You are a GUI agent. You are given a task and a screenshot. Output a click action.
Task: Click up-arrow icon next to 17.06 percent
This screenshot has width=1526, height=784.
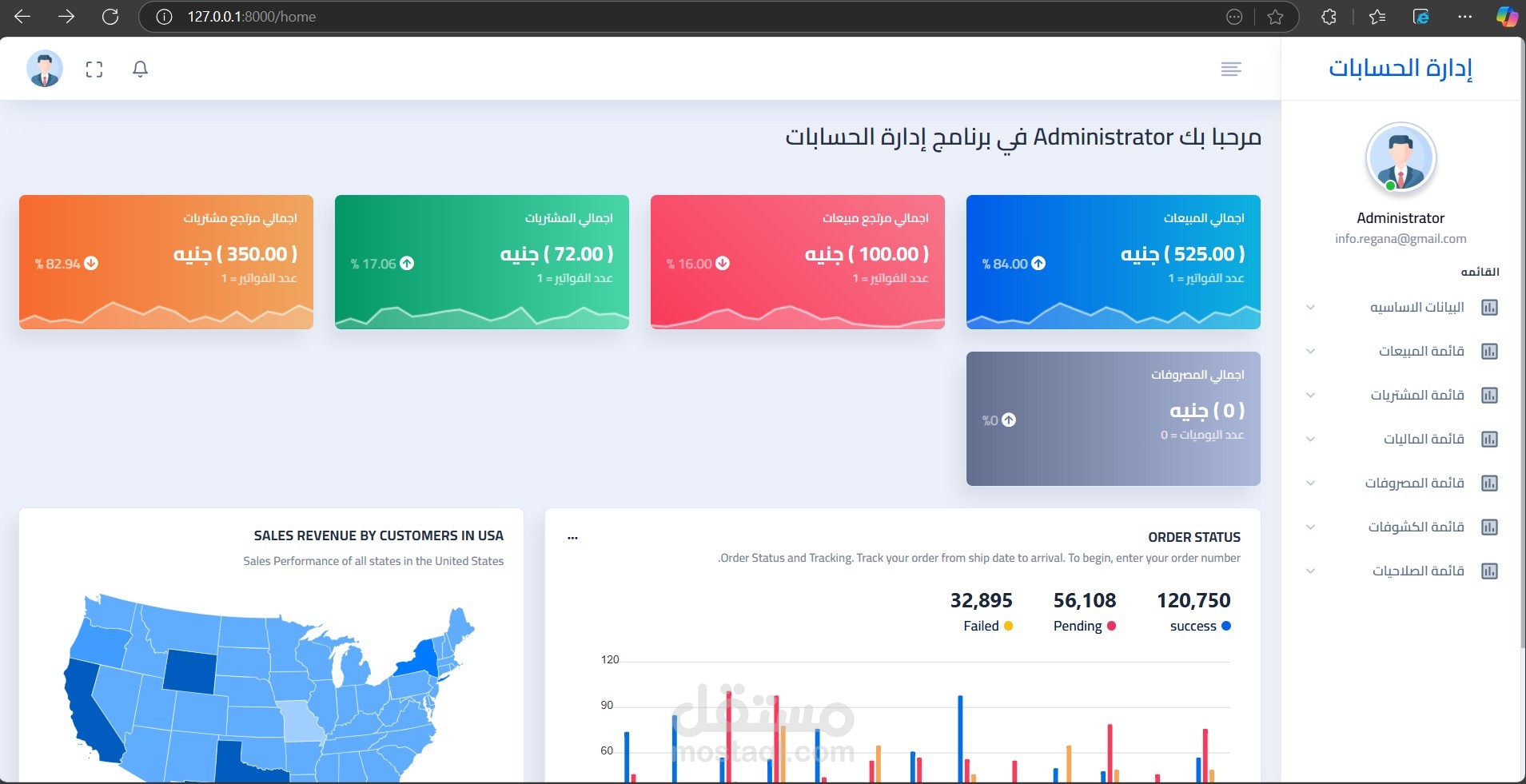pos(407,263)
